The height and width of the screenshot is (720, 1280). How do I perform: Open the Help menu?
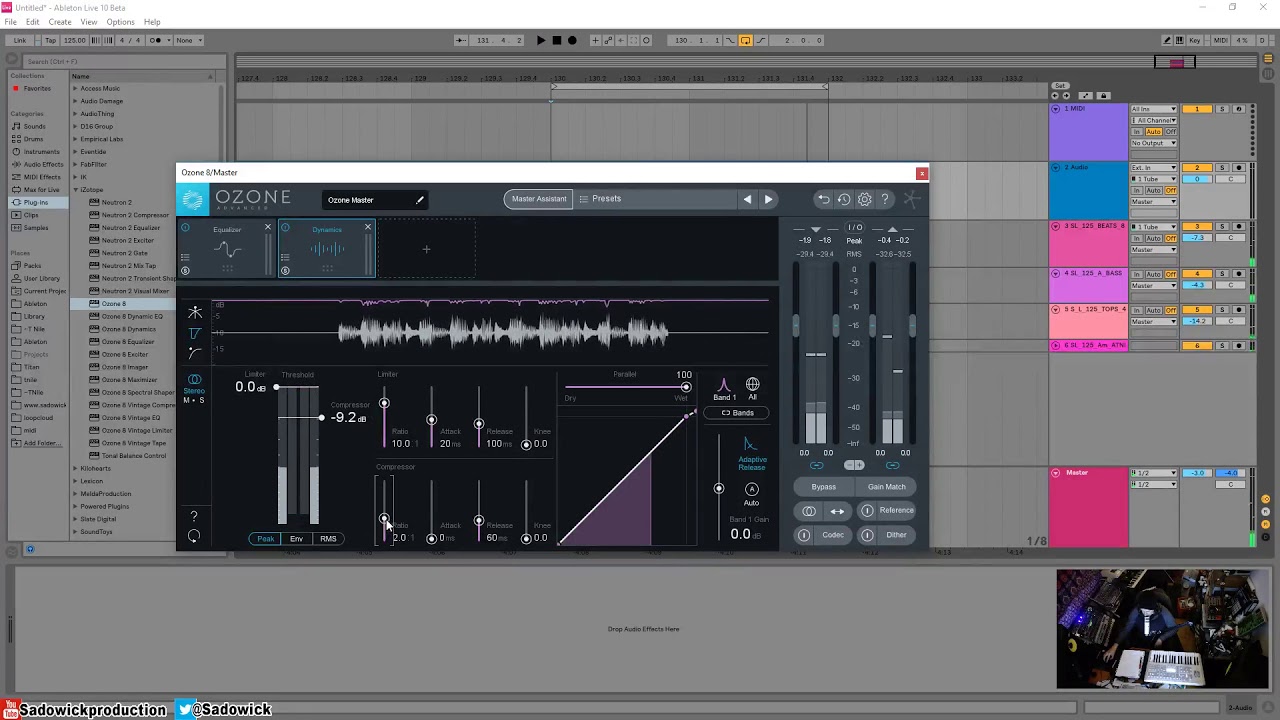152,22
